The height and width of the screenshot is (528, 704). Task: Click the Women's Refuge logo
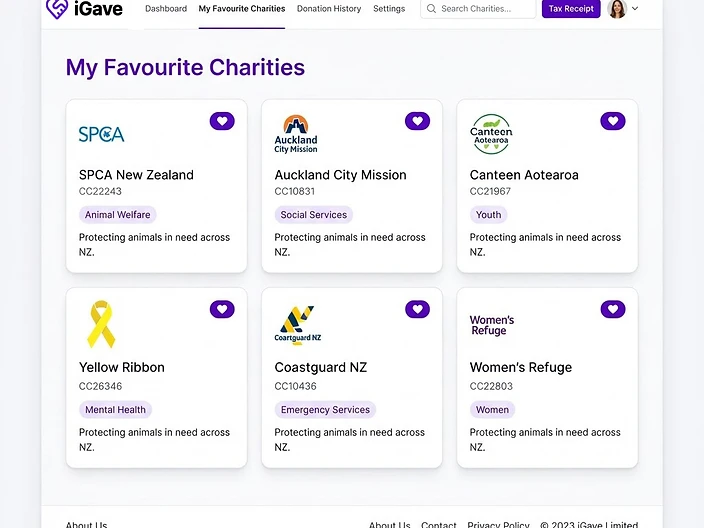[492, 325]
